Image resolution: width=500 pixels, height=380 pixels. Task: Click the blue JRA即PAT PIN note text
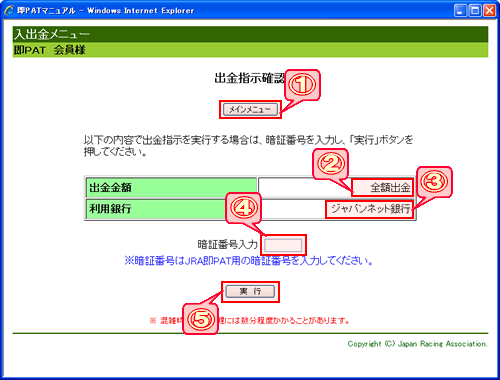pos(249,260)
